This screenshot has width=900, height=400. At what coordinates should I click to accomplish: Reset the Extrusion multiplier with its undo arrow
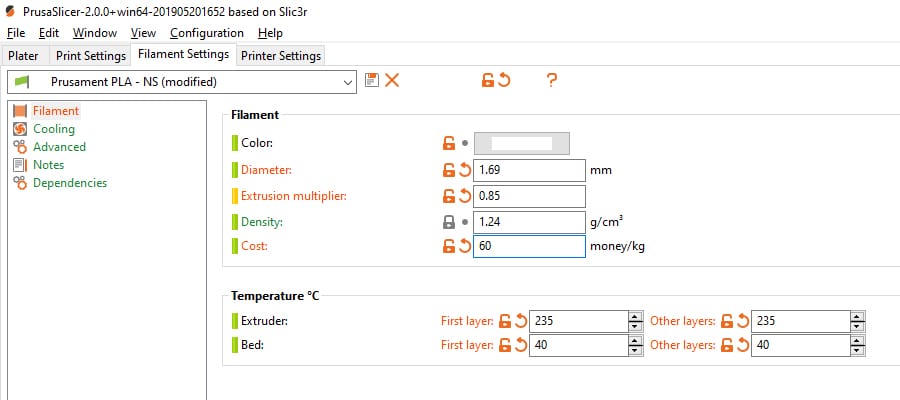(x=465, y=196)
